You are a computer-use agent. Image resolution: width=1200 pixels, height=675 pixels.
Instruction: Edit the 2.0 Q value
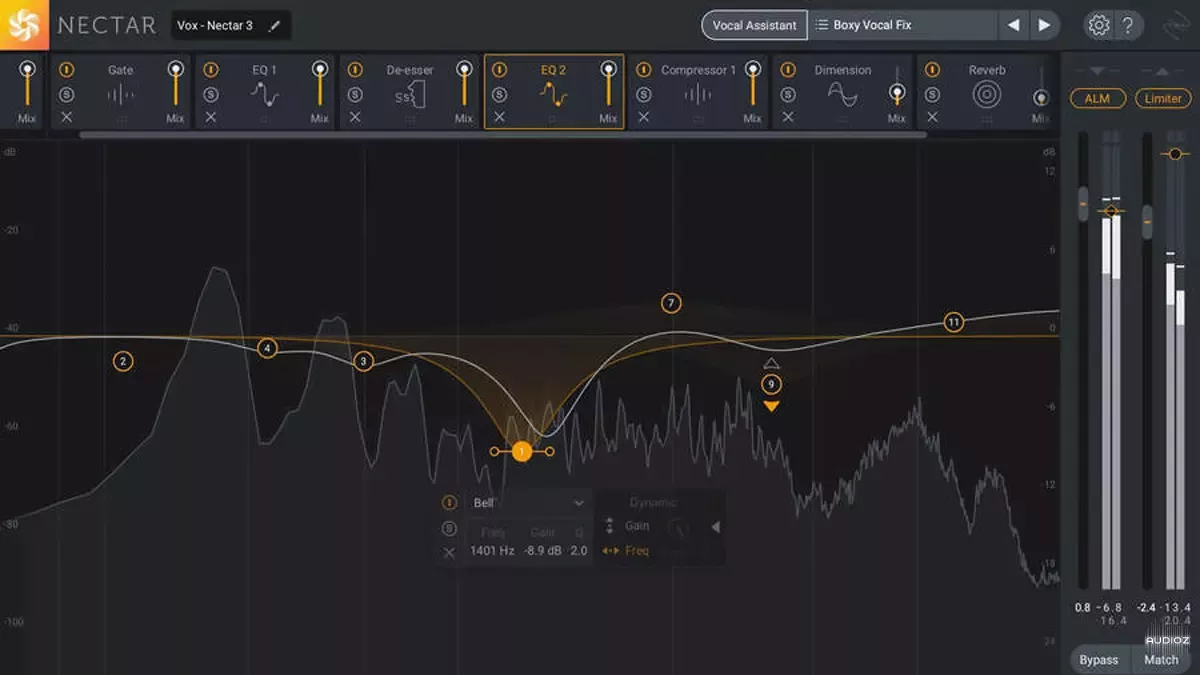tap(579, 551)
